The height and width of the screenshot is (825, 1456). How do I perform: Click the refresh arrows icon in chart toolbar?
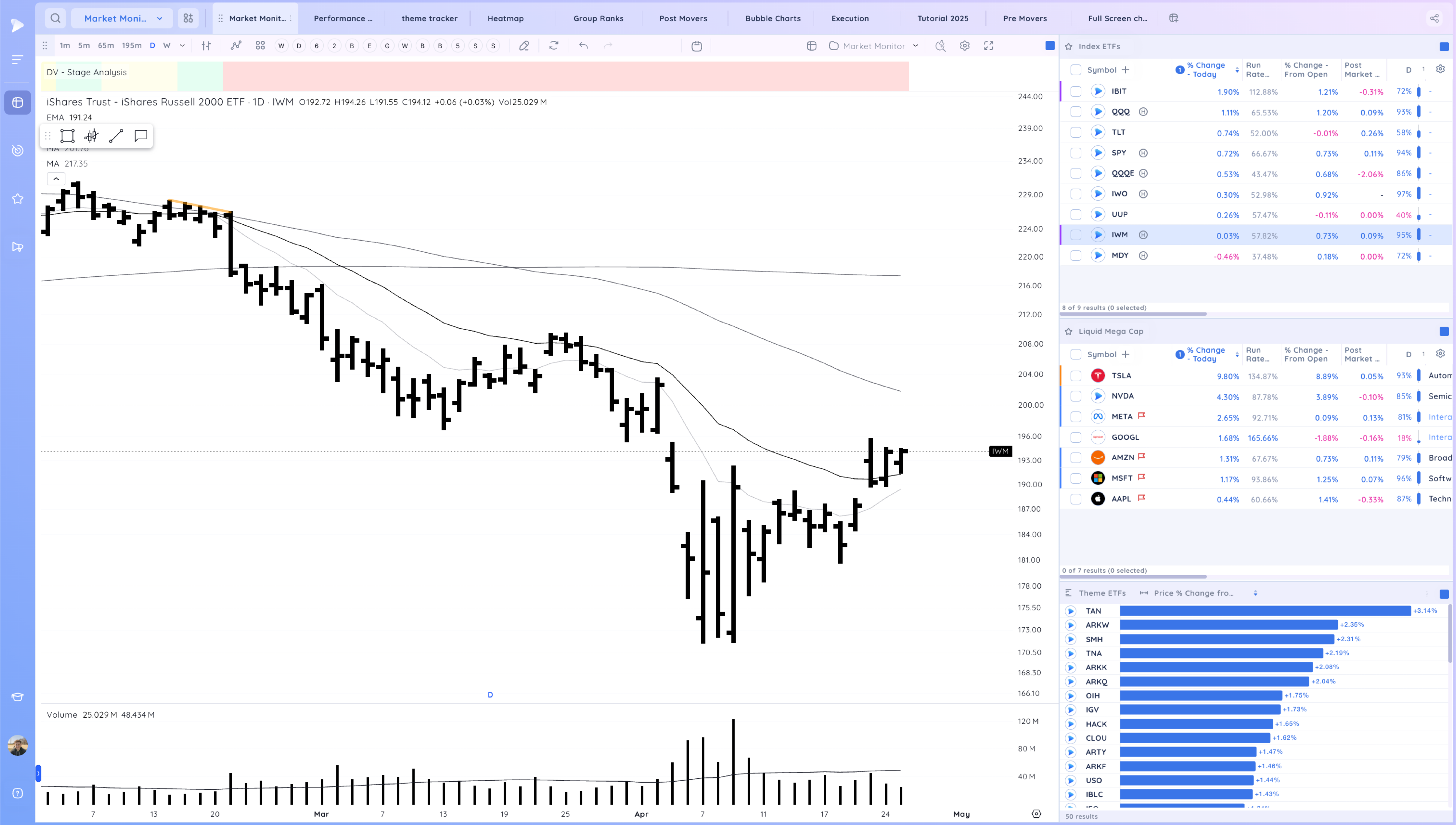pyautogui.click(x=554, y=46)
